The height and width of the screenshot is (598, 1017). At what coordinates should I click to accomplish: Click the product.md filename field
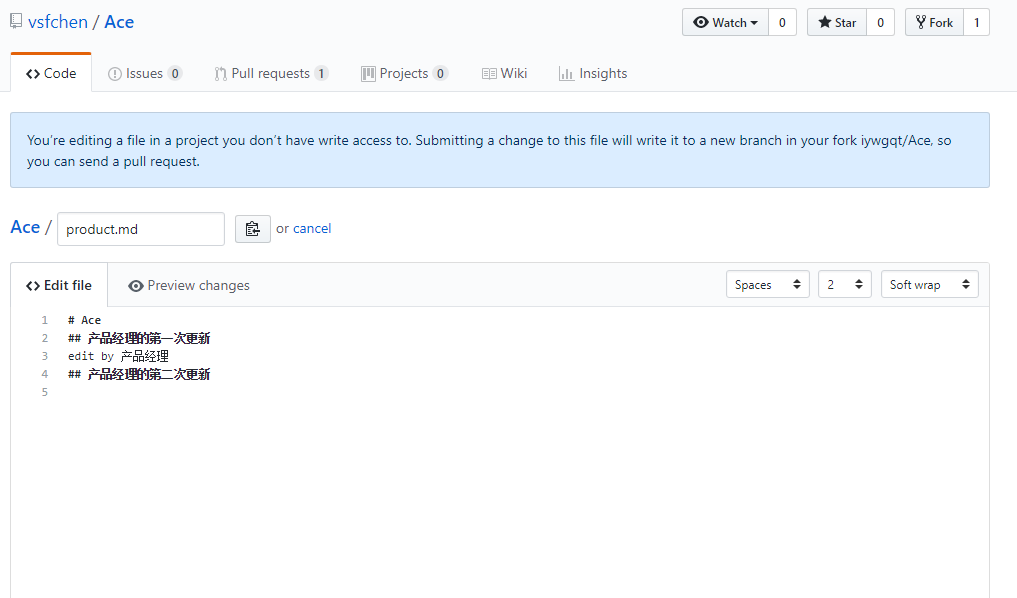(140, 229)
